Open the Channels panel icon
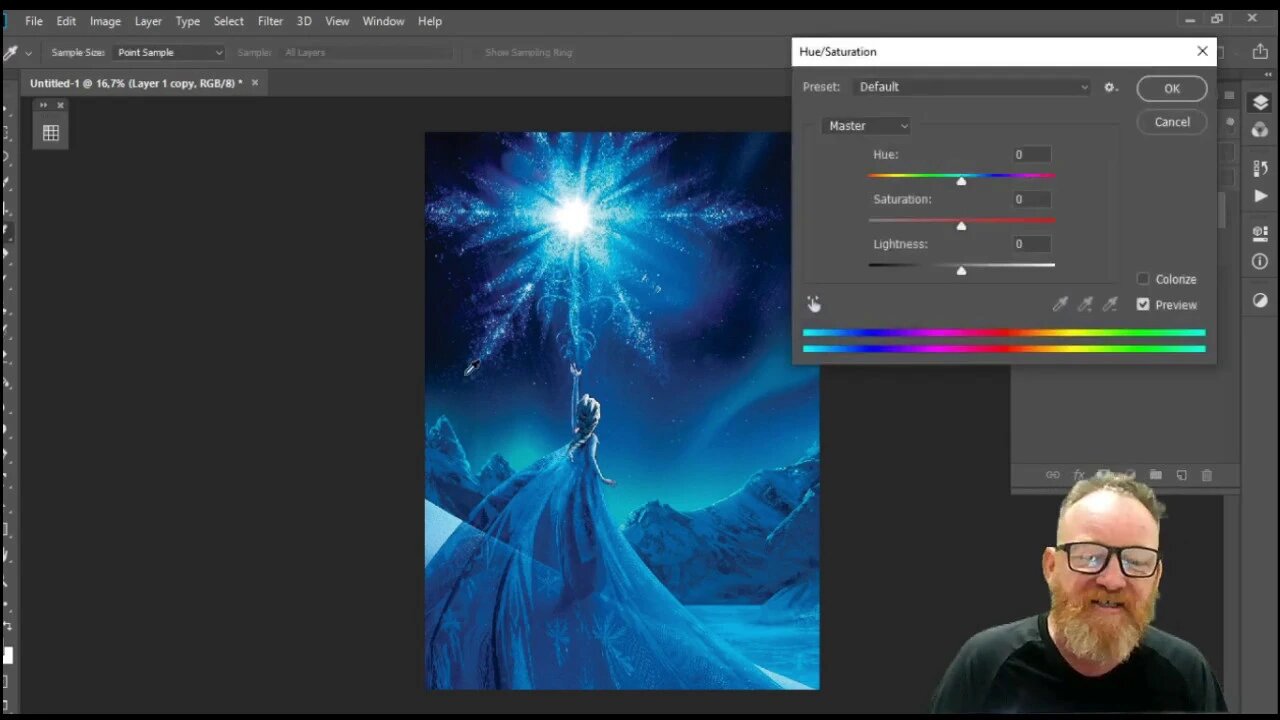Image resolution: width=1280 pixels, height=720 pixels. click(1260, 130)
